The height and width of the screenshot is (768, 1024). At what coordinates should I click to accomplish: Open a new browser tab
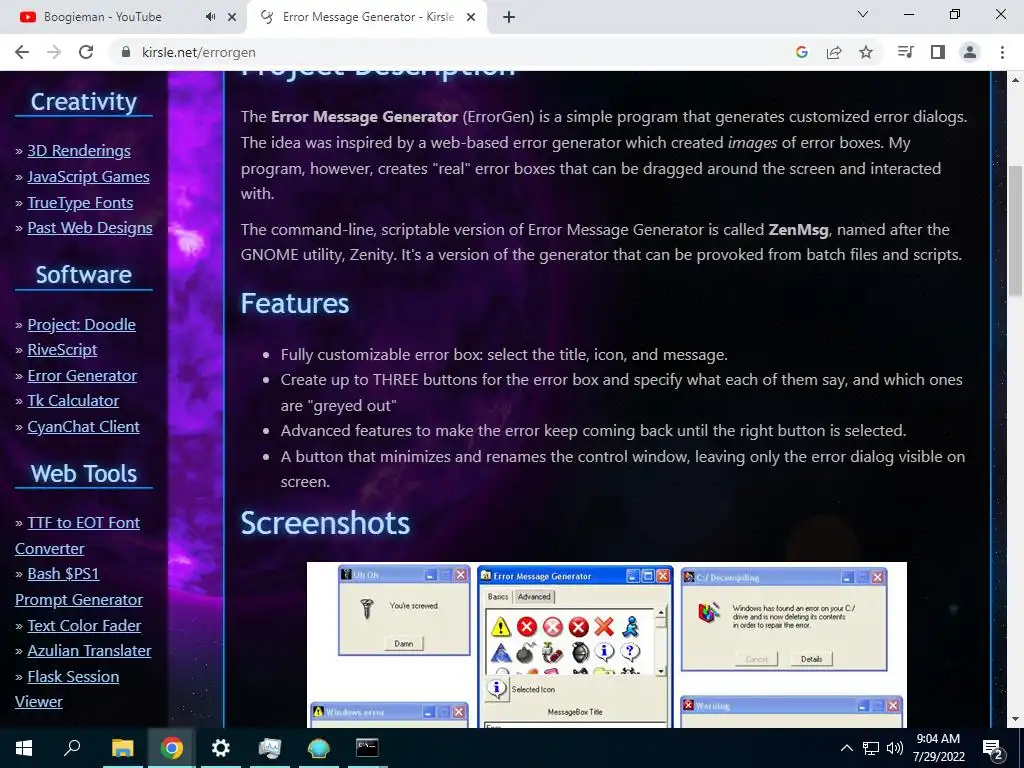509,17
